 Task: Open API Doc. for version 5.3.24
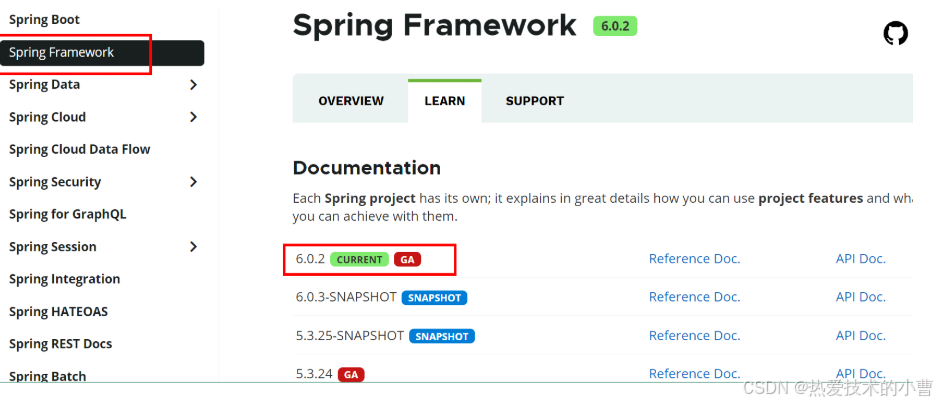tap(861, 374)
